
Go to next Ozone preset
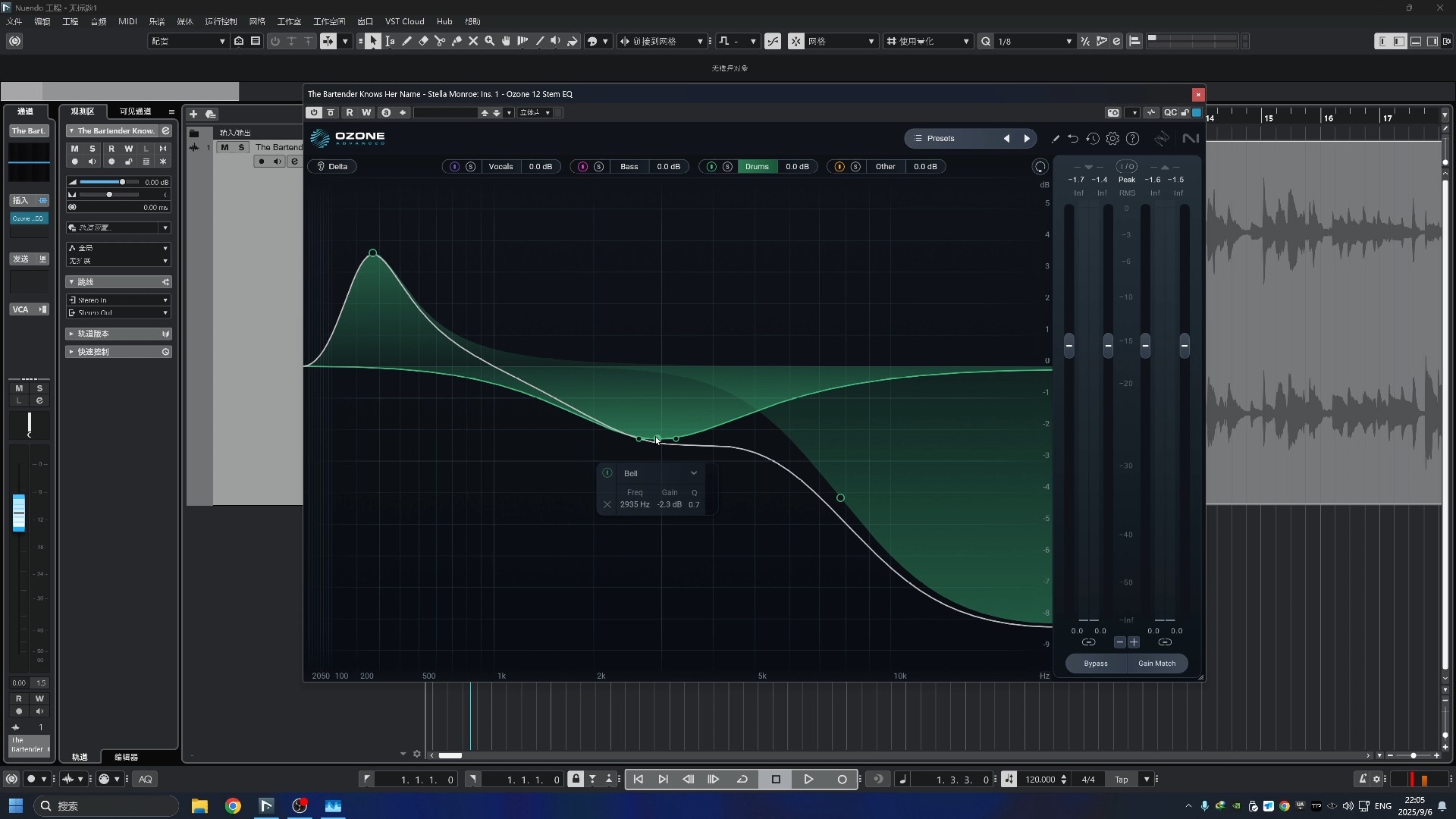click(x=1028, y=139)
